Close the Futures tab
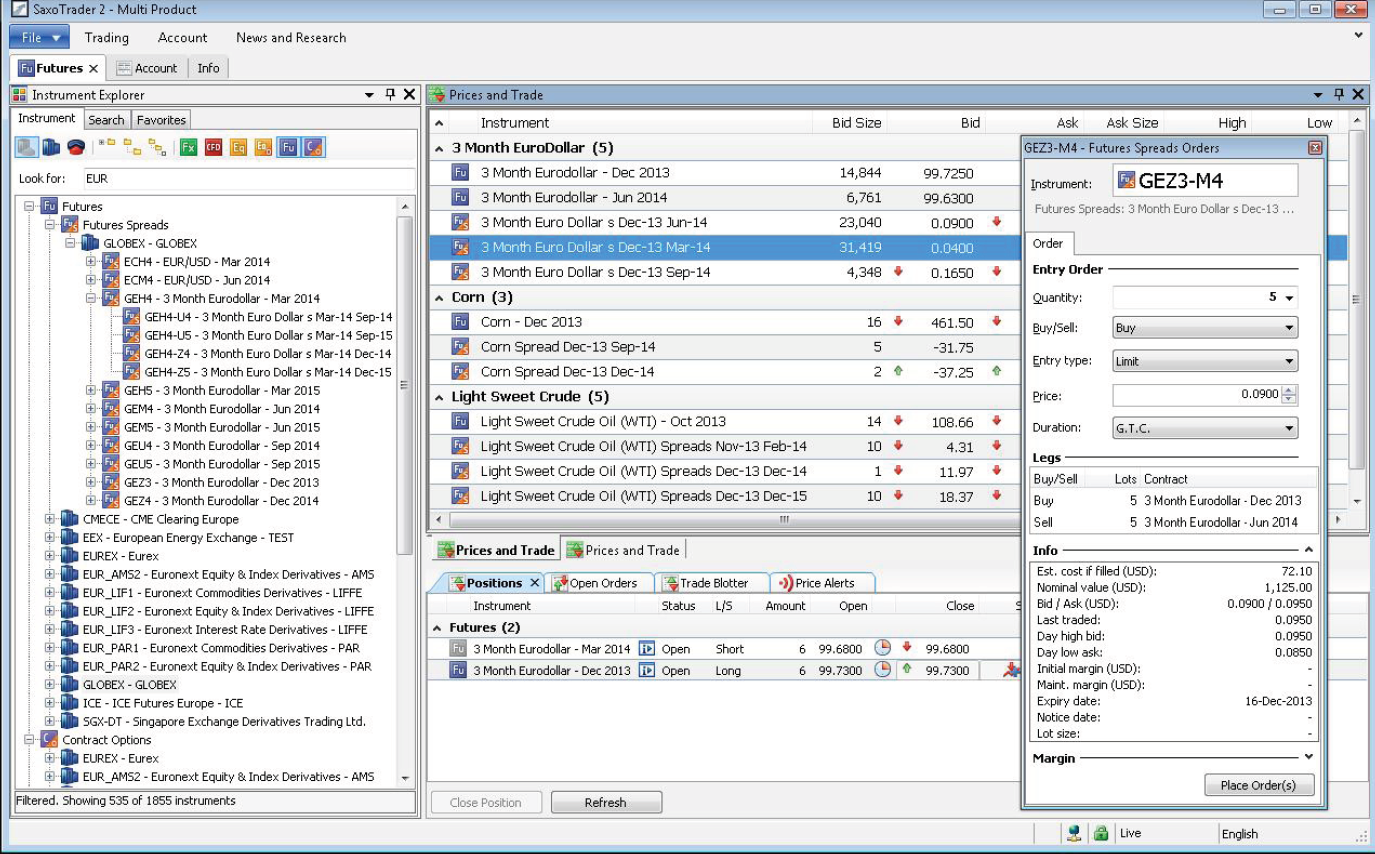1375x854 pixels. pyautogui.click(x=93, y=69)
